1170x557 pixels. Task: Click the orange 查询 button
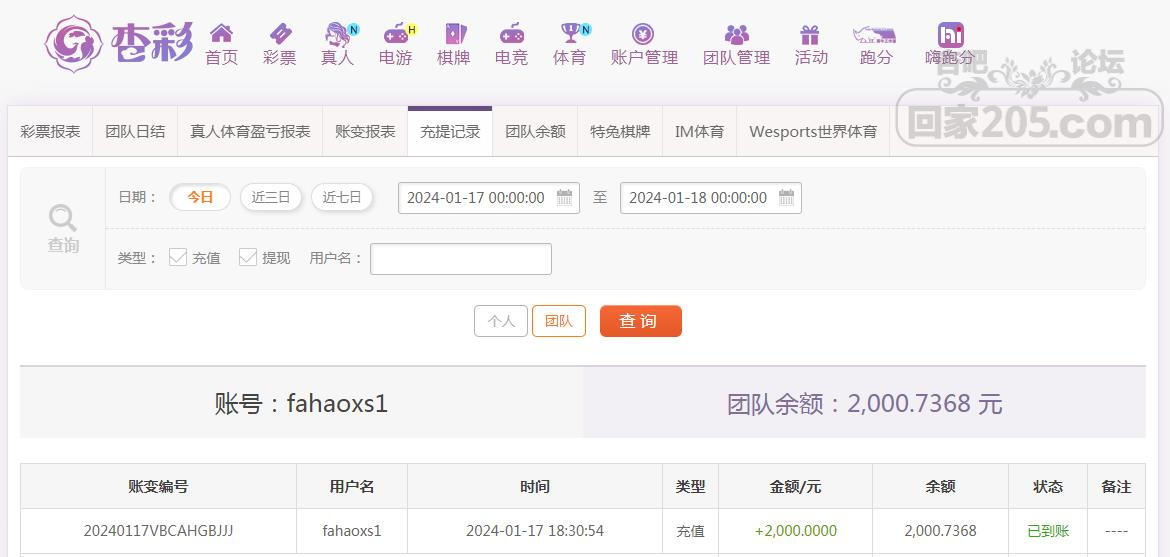tap(640, 321)
